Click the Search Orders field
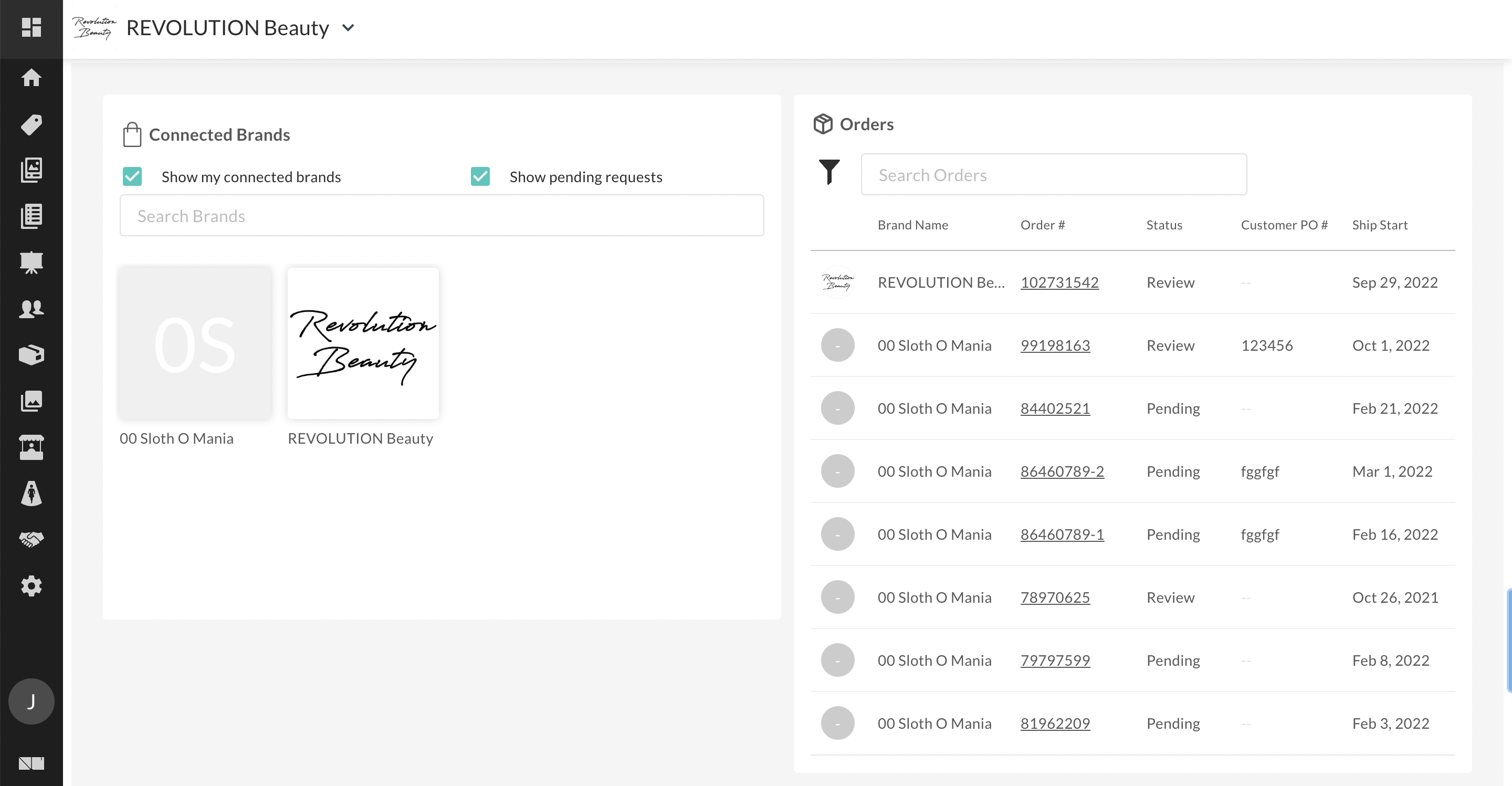The height and width of the screenshot is (786, 1512). pyautogui.click(x=1054, y=174)
